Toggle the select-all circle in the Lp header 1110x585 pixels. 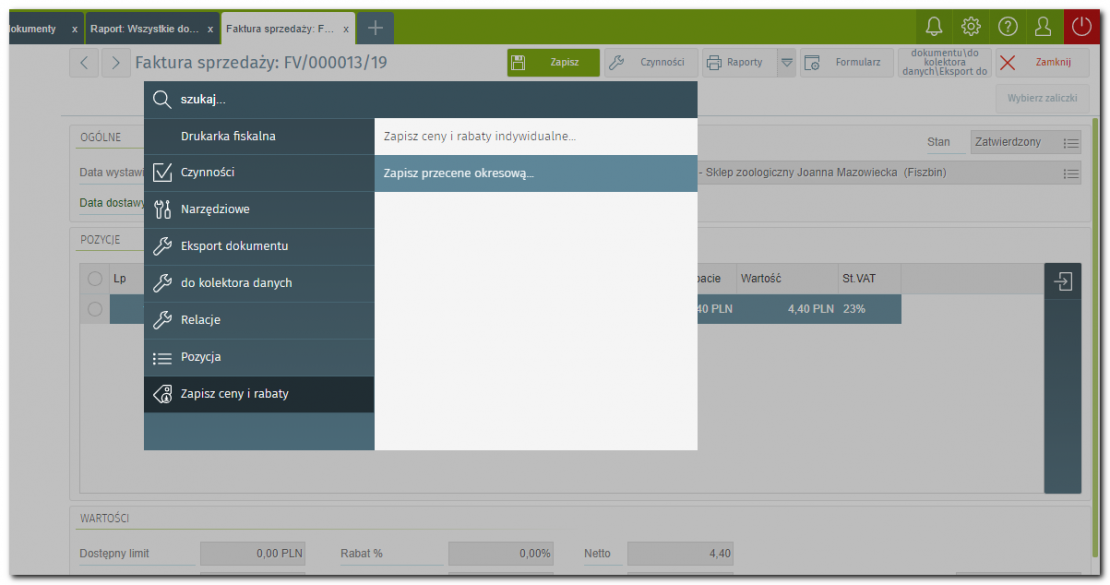tap(96, 279)
